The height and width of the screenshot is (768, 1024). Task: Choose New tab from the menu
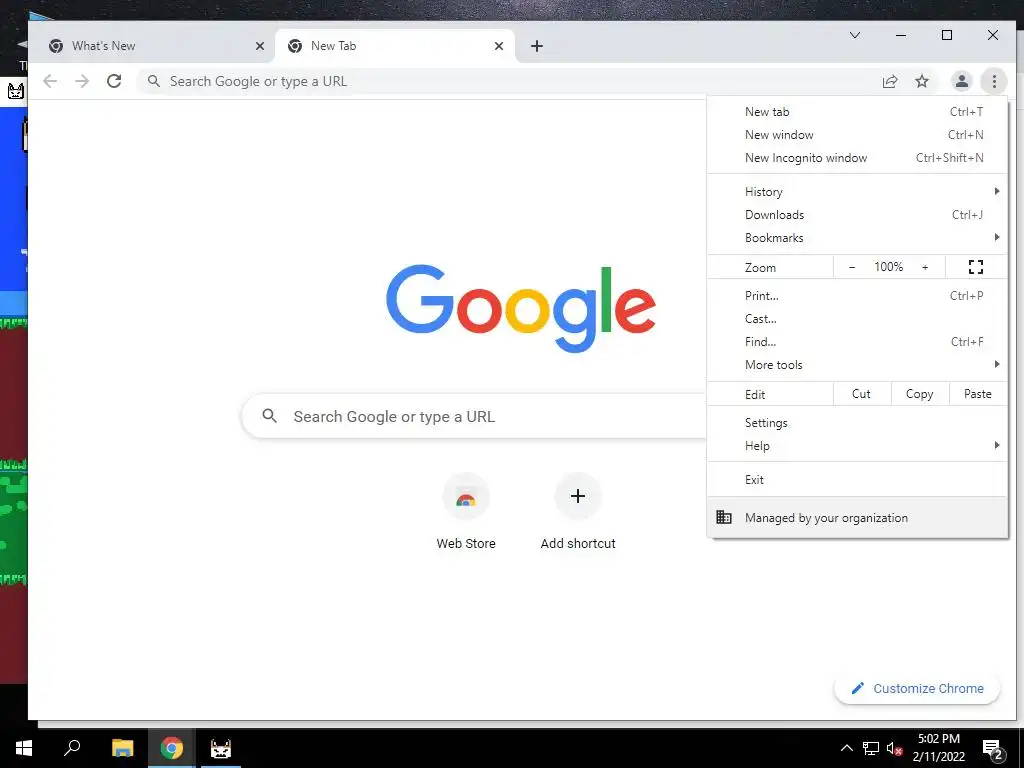coord(857,112)
